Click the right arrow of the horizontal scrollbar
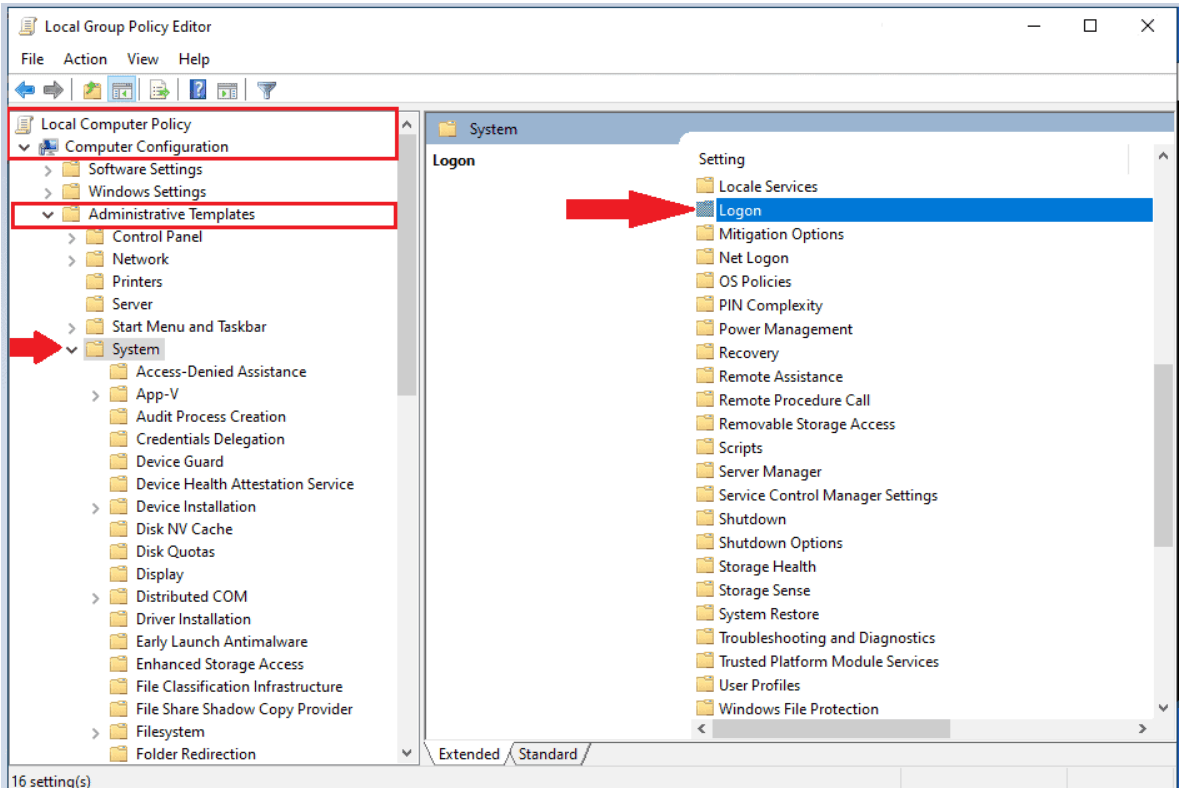The image size is (1181, 793). pos(1142,729)
